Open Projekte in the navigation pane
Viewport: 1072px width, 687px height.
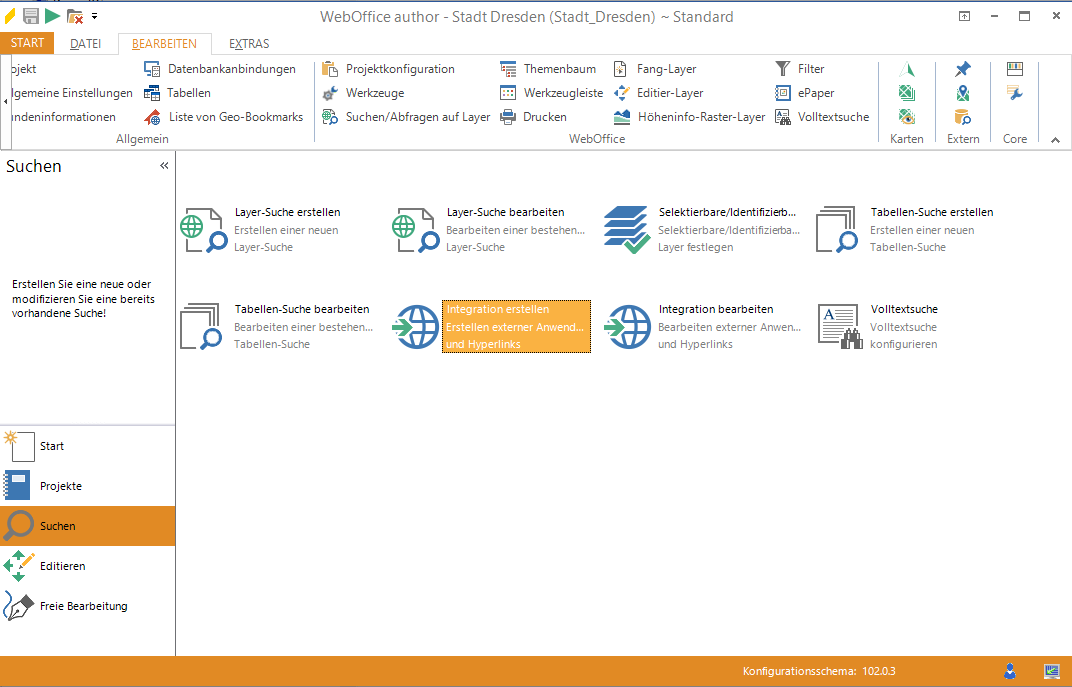click(x=61, y=486)
